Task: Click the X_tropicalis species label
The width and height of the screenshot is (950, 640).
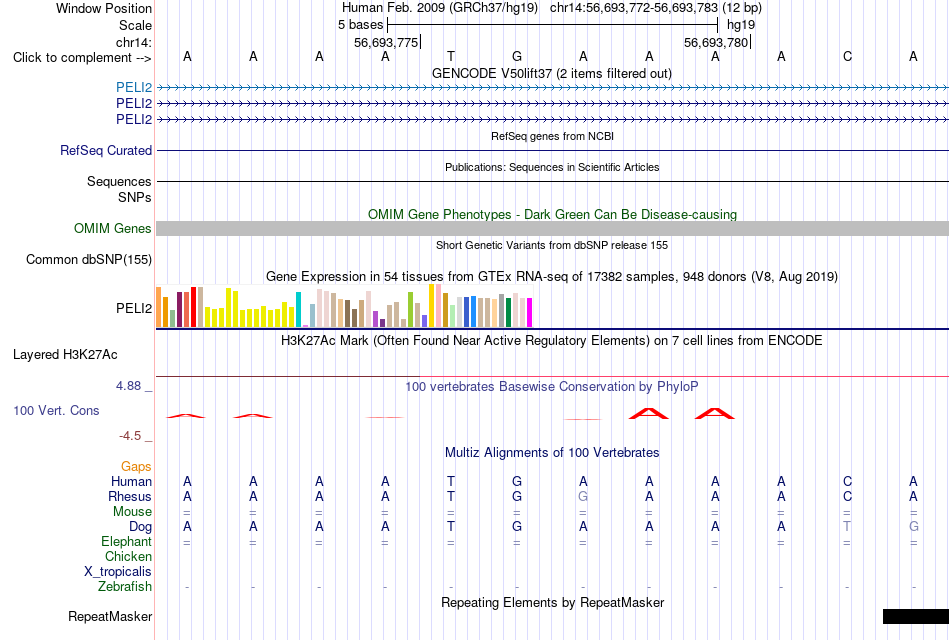Action: (118, 572)
